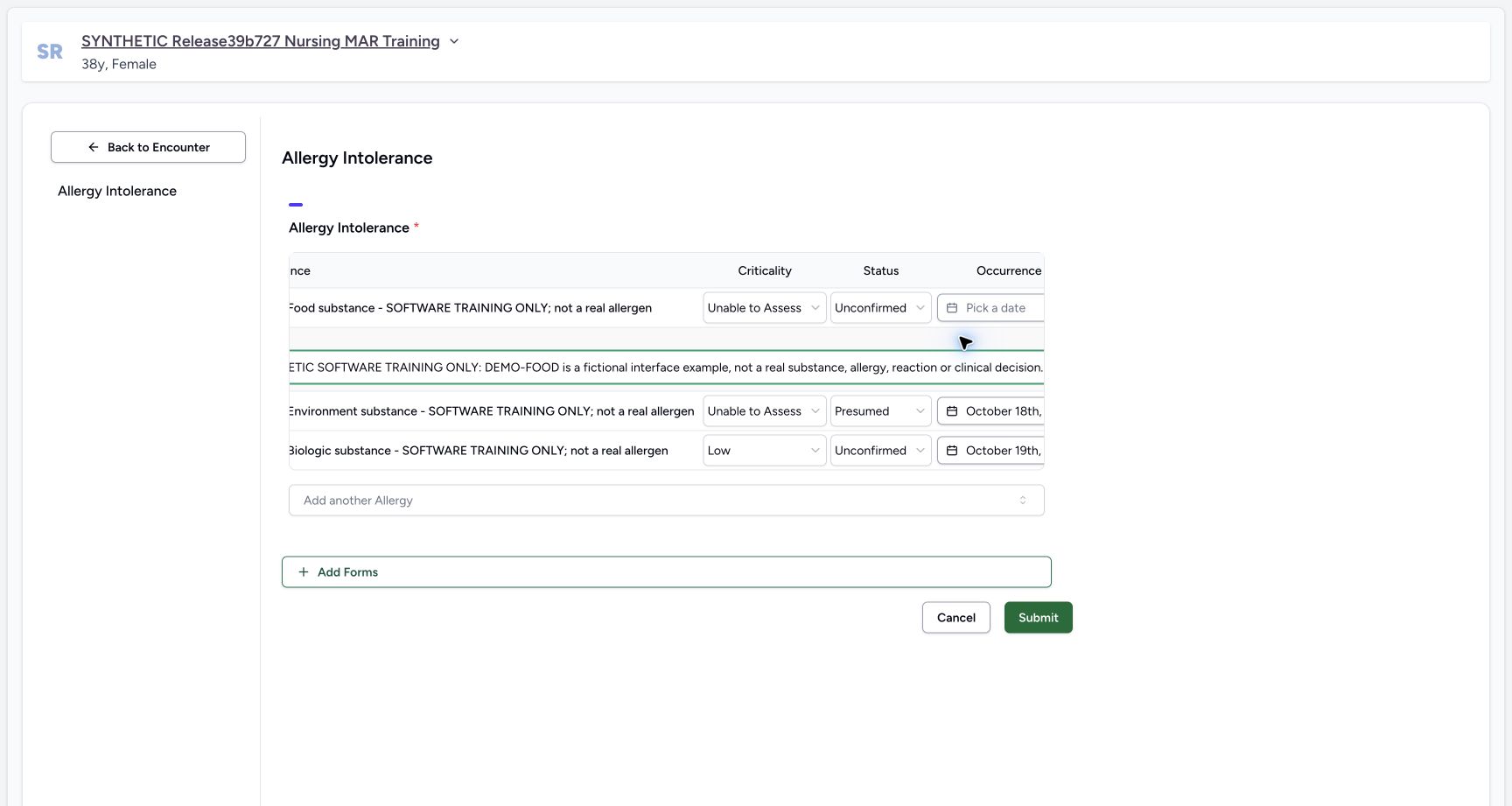Click the SR patient avatar

point(50,52)
